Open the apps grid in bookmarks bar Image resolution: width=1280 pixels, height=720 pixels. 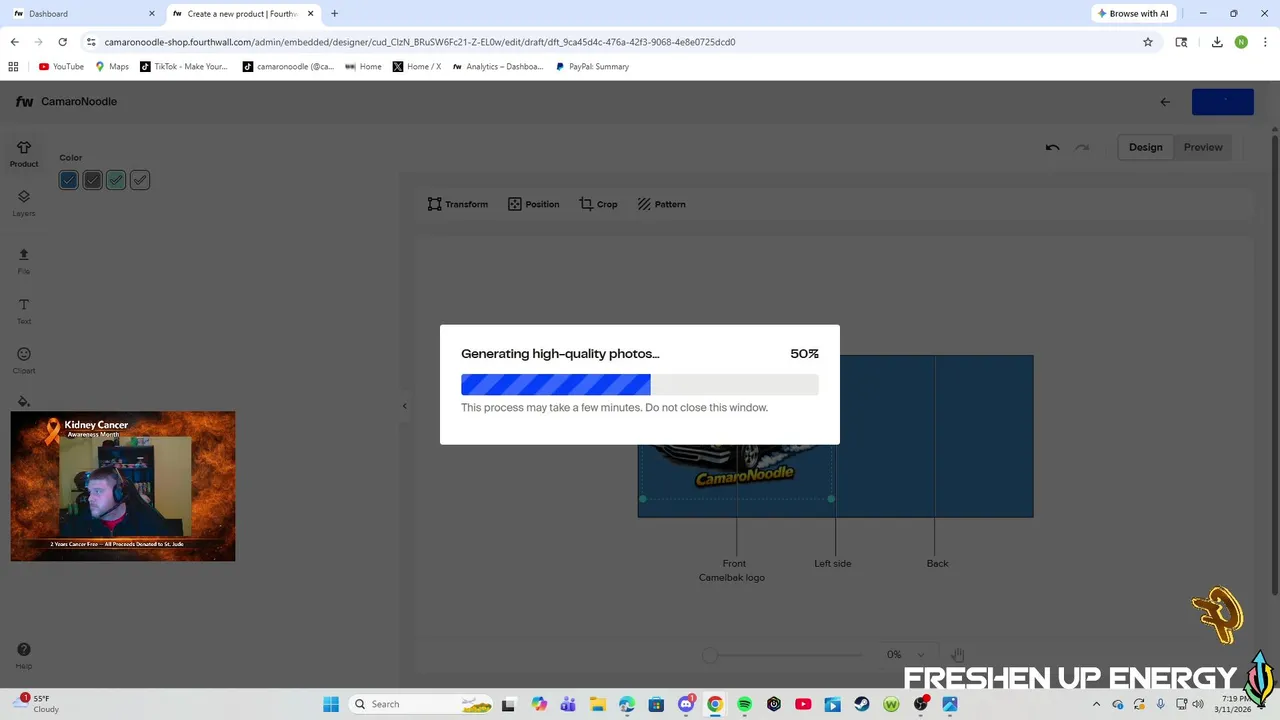[x=13, y=67]
